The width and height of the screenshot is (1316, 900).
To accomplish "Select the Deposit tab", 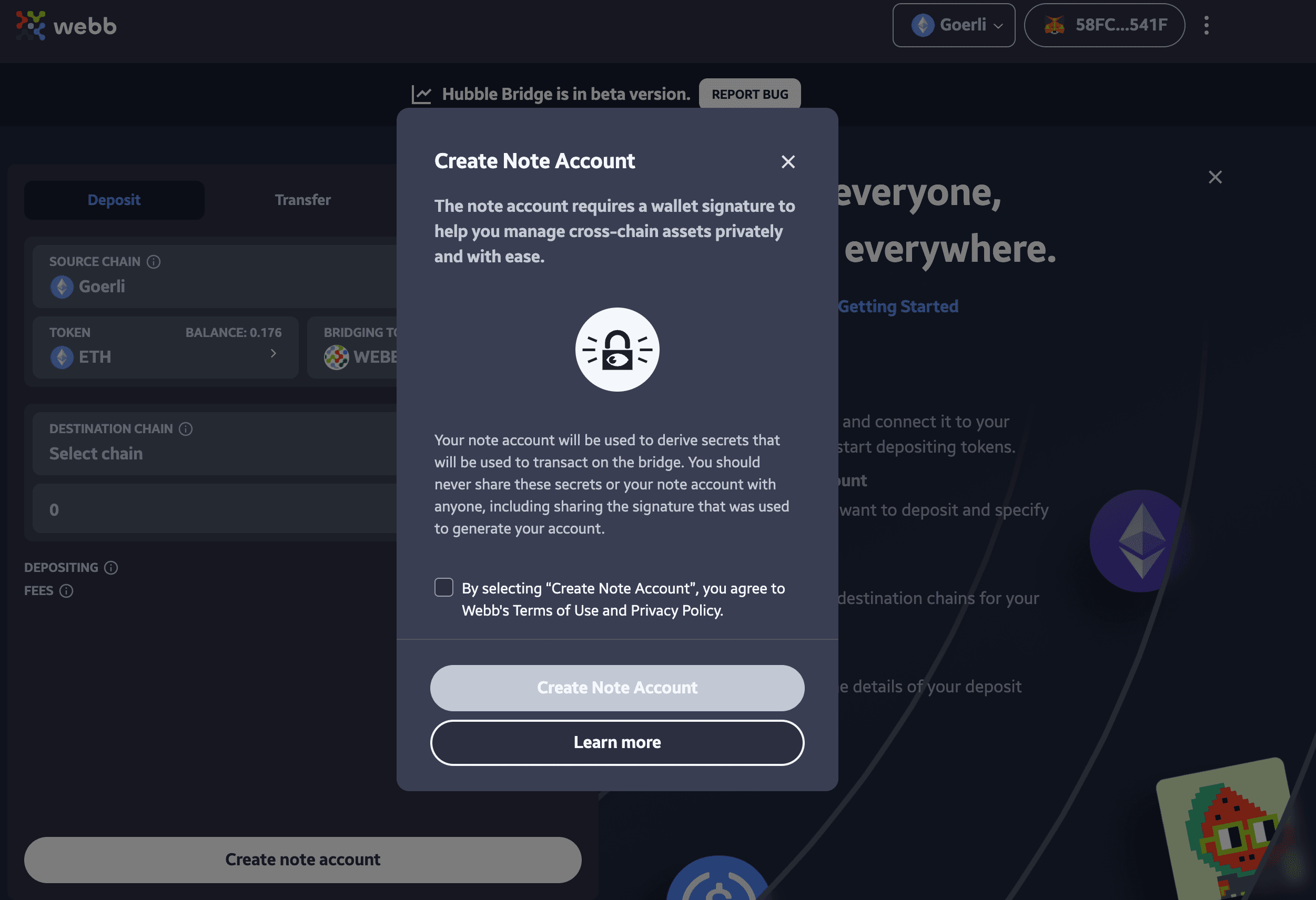I will [x=113, y=200].
